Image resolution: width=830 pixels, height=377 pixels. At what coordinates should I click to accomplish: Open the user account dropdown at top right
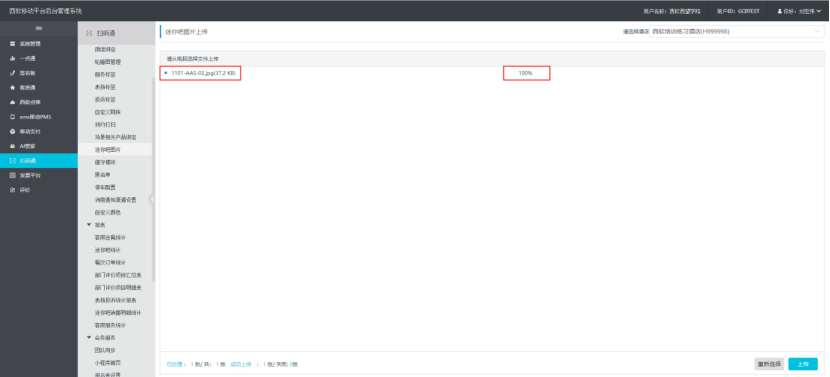[x=799, y=11]
